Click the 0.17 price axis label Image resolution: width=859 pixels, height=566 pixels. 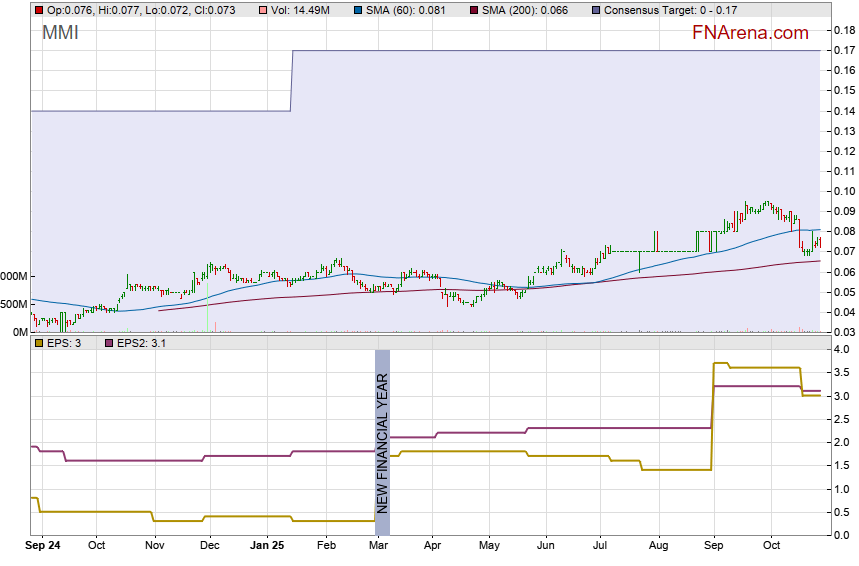tap(843, 50)
